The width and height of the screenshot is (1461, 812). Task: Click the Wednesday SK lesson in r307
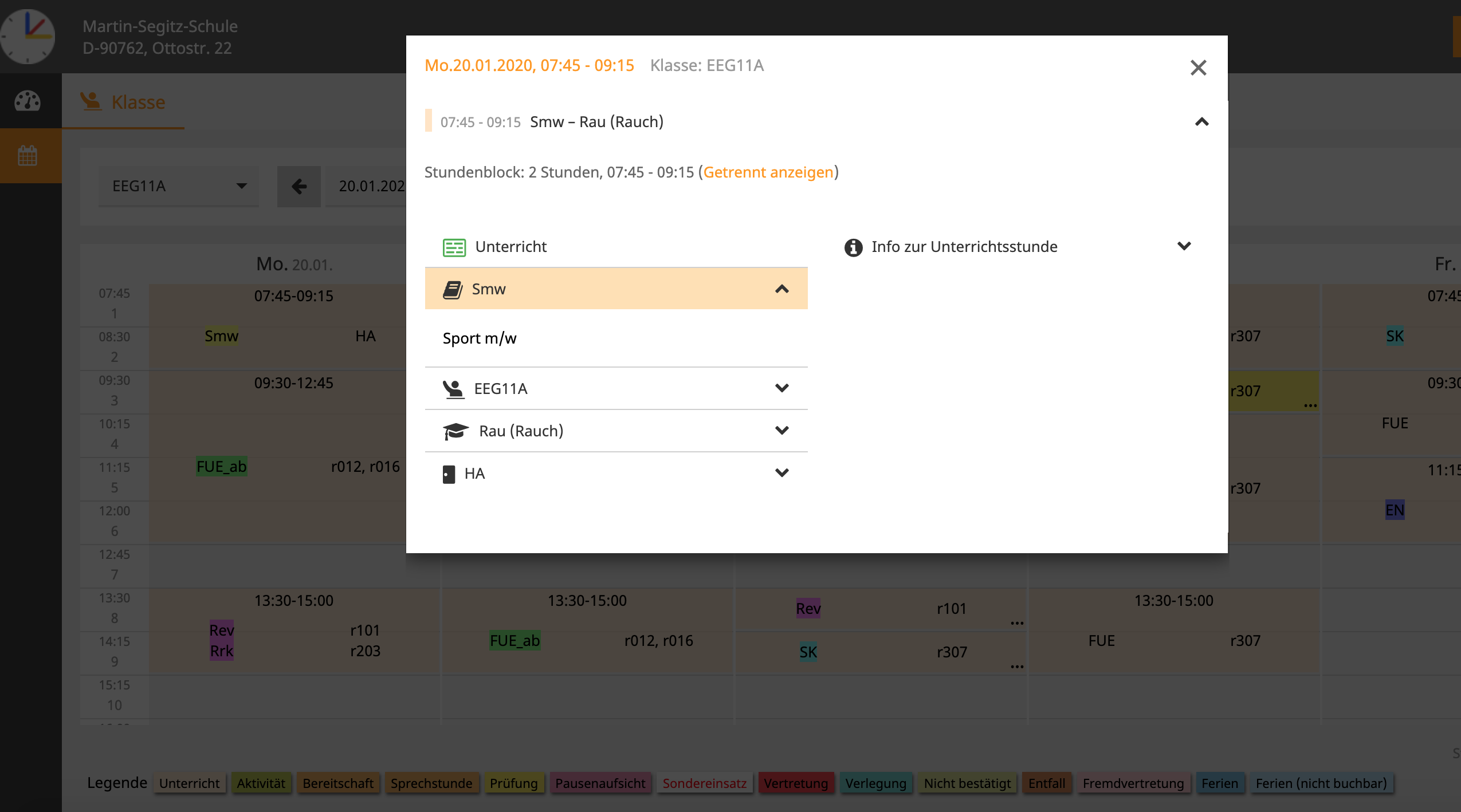(x=808, y=652)
